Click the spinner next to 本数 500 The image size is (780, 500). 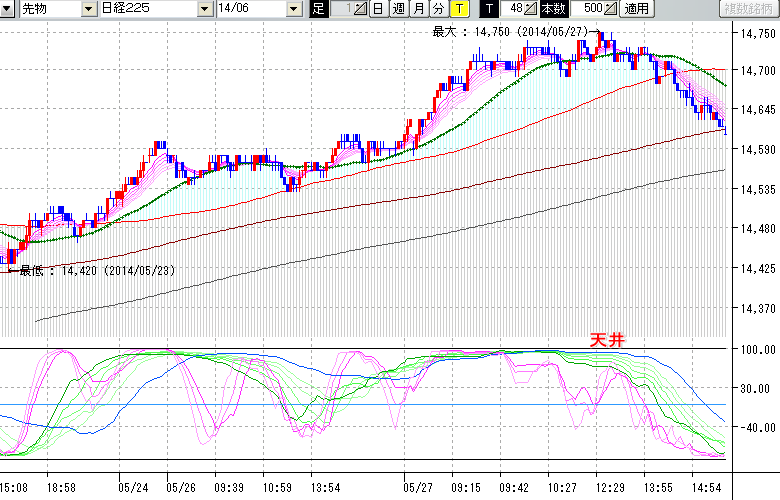612,9
